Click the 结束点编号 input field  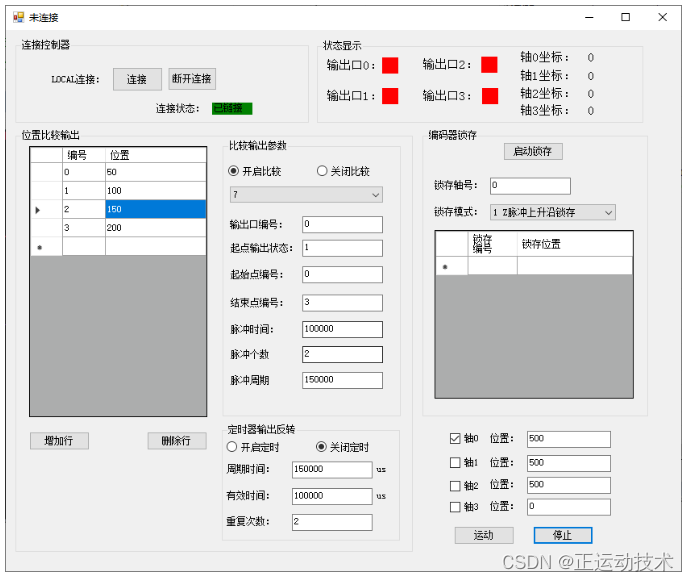tap(342, 302)
